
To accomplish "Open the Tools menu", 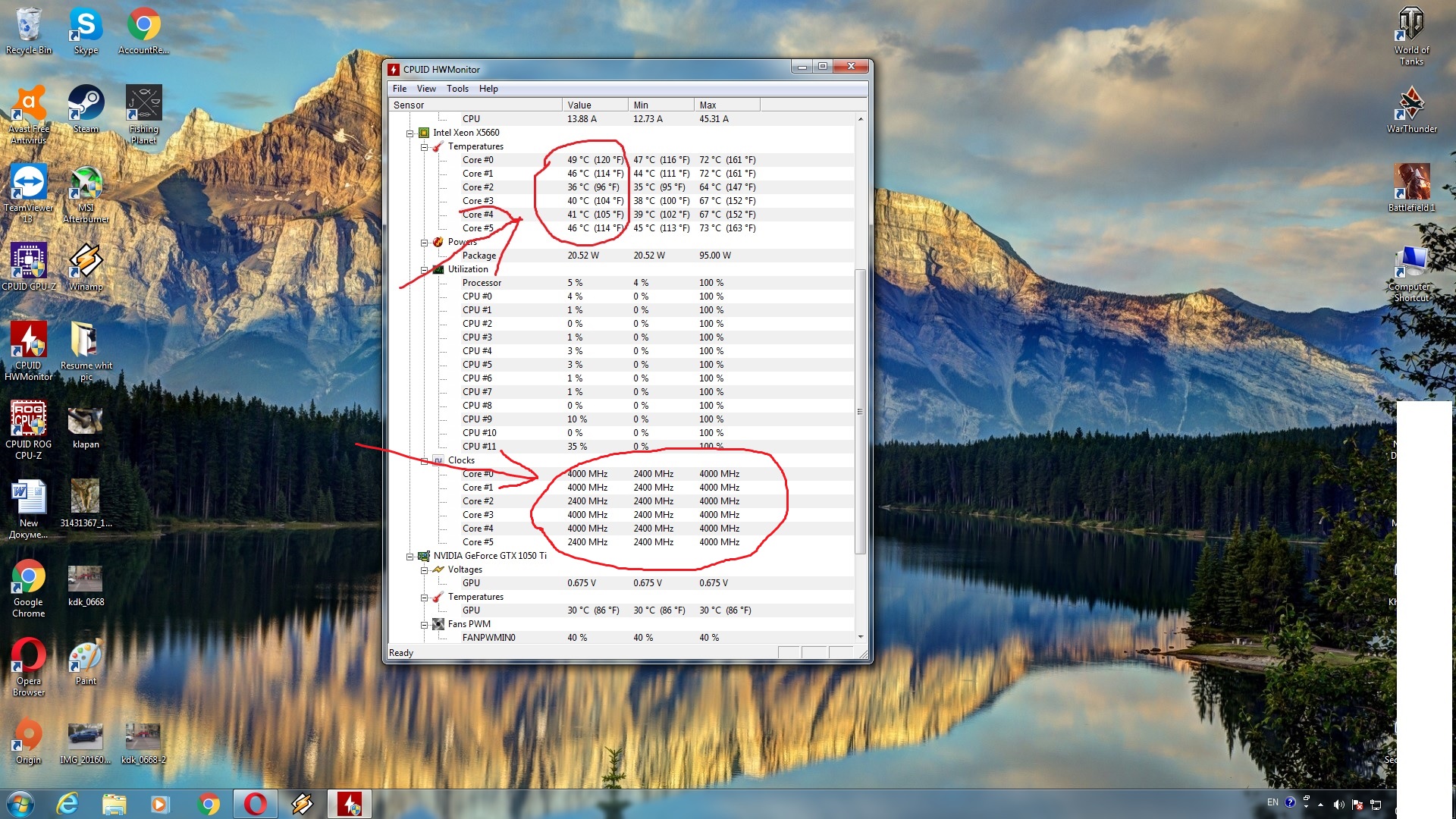I will coord(457,89).
